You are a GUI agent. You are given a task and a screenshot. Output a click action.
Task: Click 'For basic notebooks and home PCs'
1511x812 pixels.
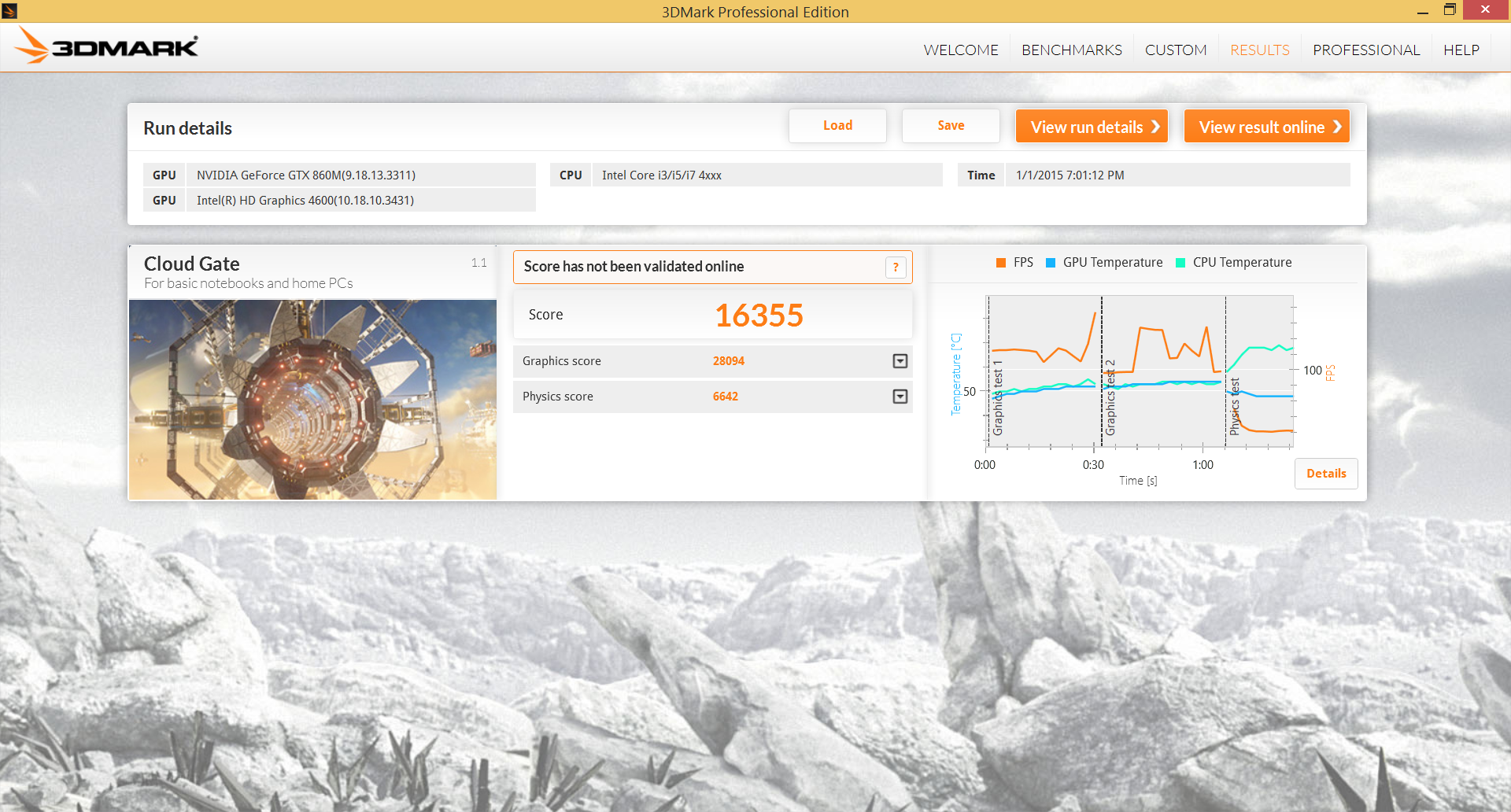click(x=249, y=283)
